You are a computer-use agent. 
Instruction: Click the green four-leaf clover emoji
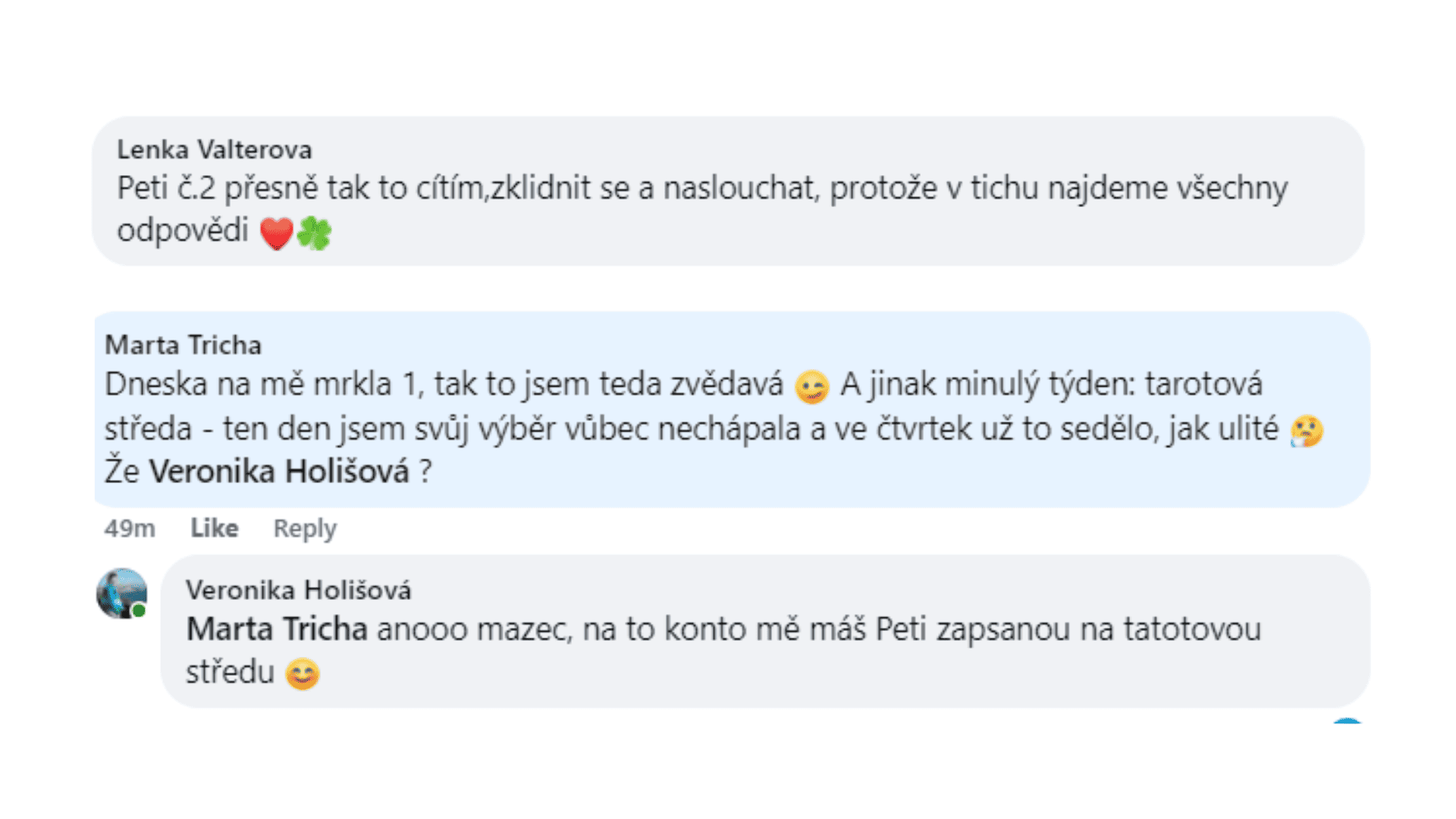[314, 233]
